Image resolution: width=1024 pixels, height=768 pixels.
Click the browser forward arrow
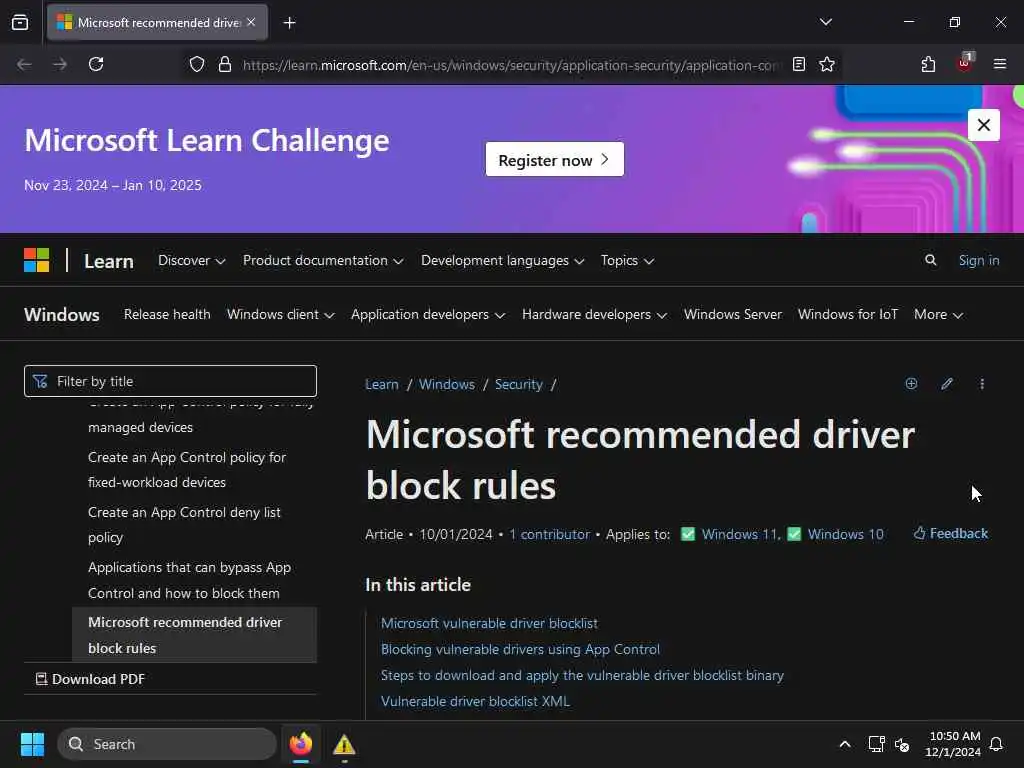click(x=60, y=64)
